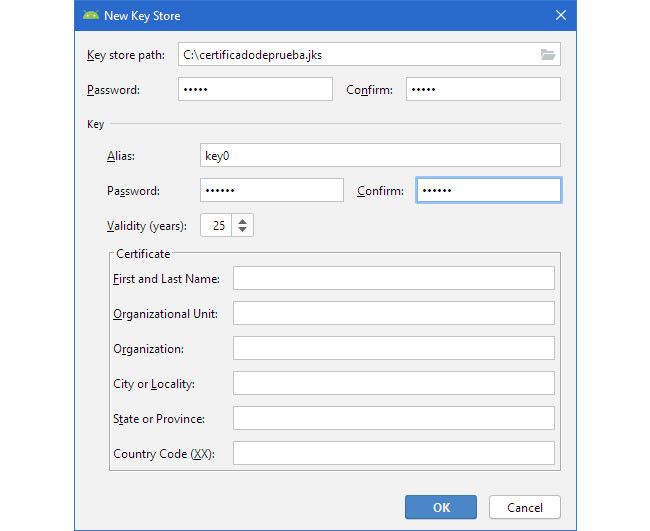Click the 'Certificate' group title
650x531 pixels.
[143, 254]
